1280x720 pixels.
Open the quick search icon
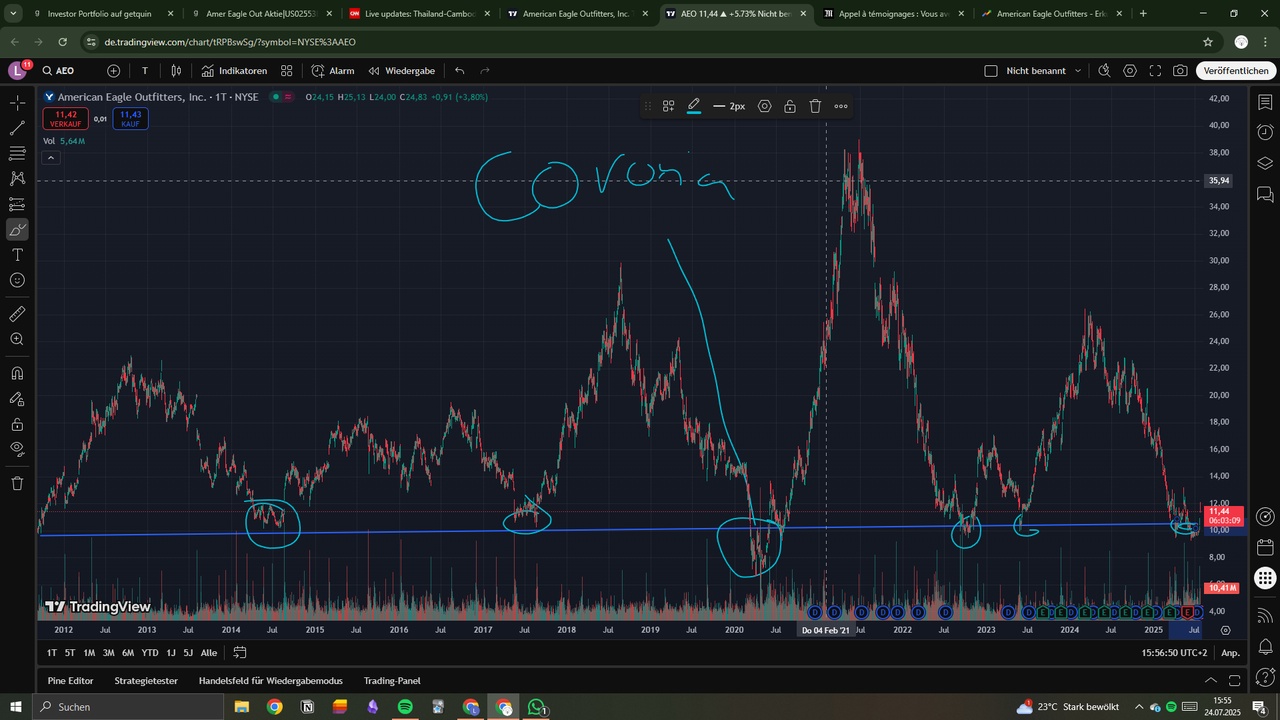[1104, 71]
